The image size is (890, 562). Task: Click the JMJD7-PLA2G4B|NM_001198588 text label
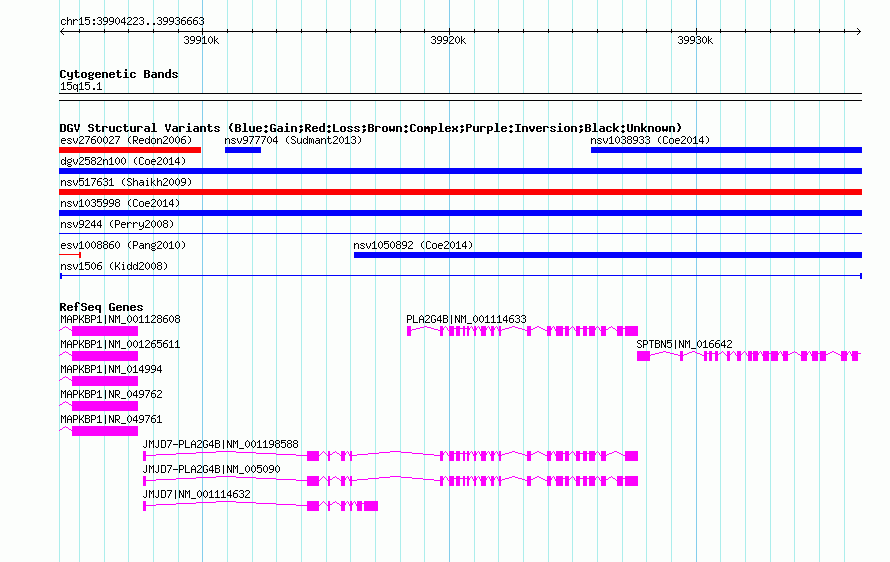tap(220, 444)
